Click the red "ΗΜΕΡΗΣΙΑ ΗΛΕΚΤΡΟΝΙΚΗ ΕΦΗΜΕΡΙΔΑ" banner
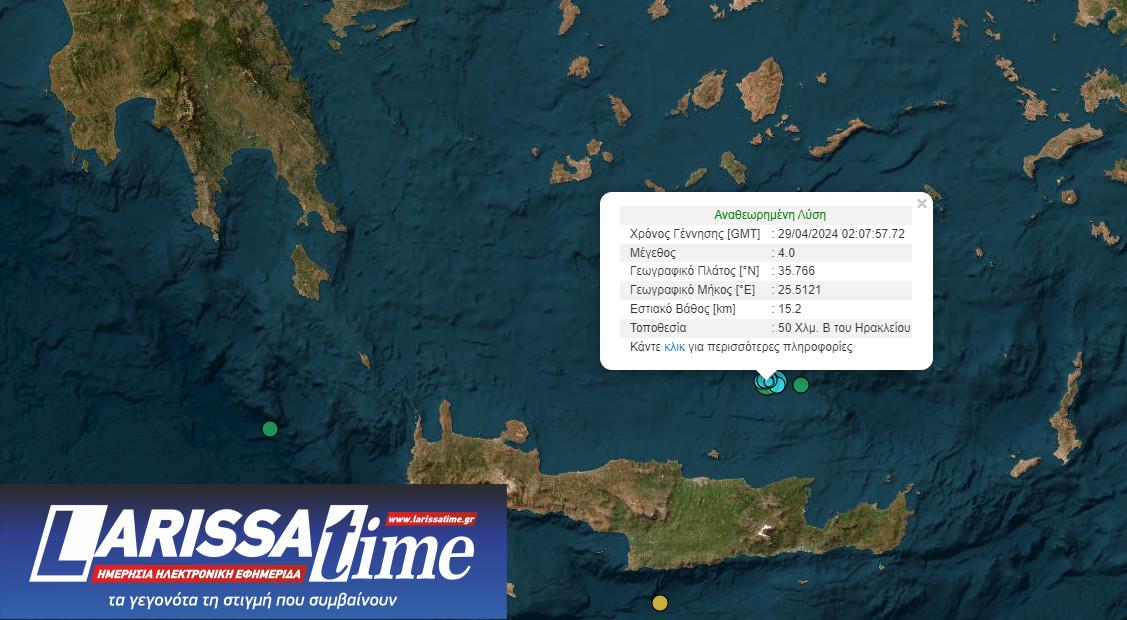This screenshot has width=1127, height=620. coord(197,576)
